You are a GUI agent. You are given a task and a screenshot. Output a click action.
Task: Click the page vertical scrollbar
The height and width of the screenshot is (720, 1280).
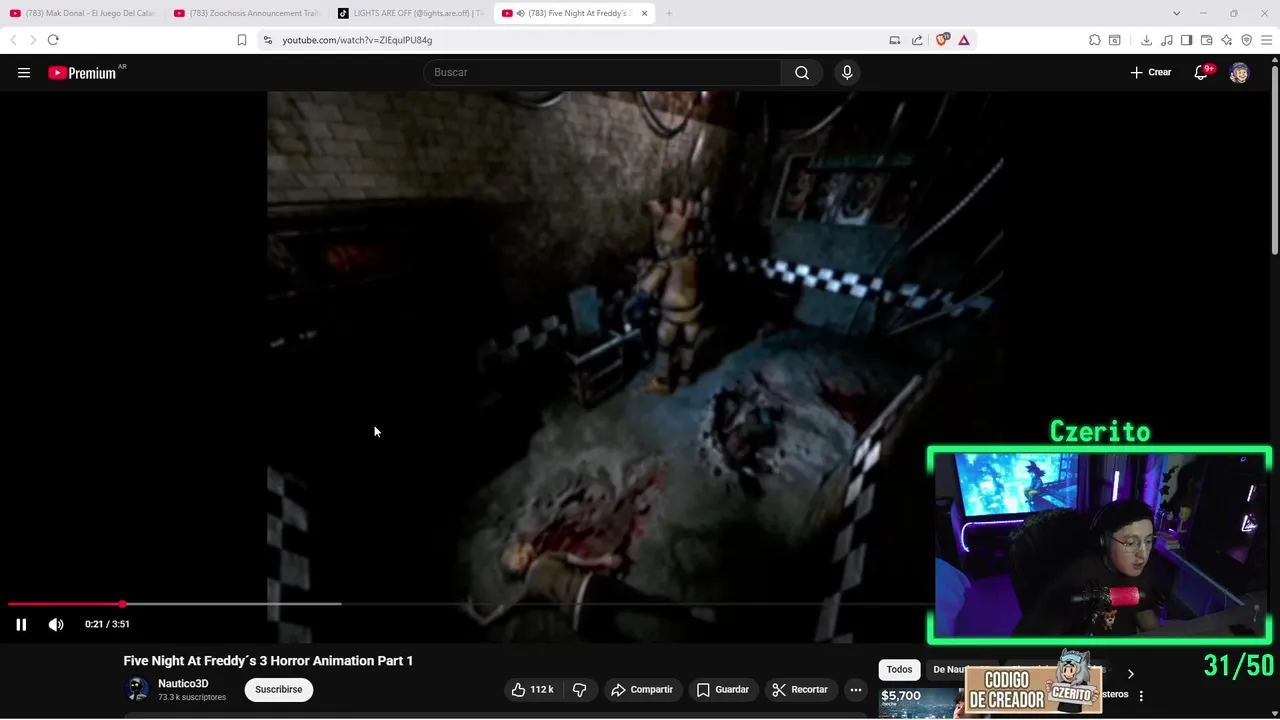[x=1274, y=160]
